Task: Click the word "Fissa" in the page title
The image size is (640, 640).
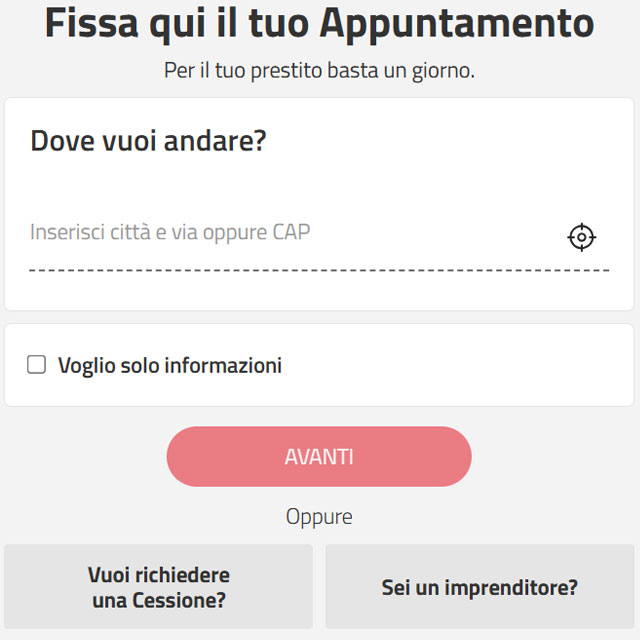Action: pos(90,23)
